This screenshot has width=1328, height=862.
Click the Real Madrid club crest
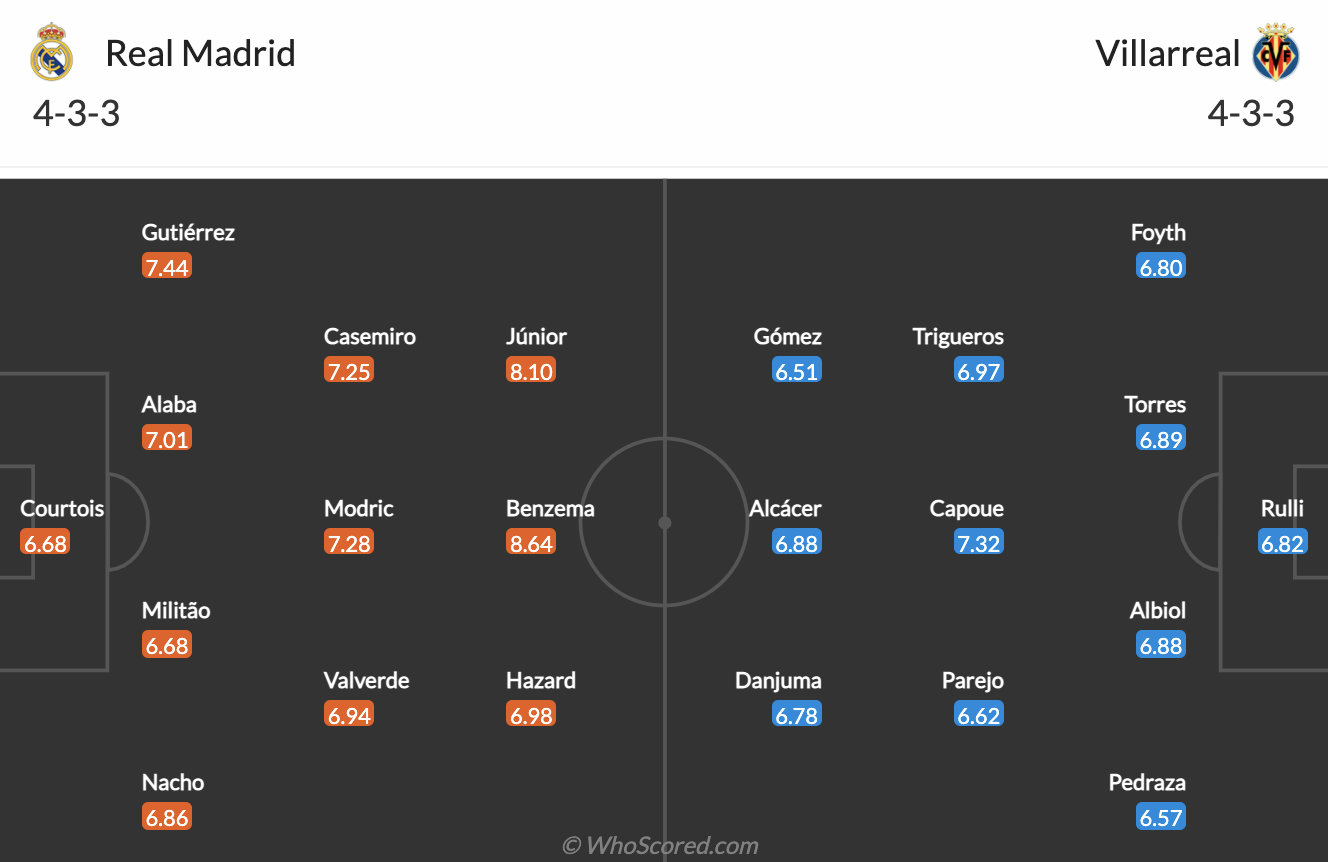pos(52,53)
